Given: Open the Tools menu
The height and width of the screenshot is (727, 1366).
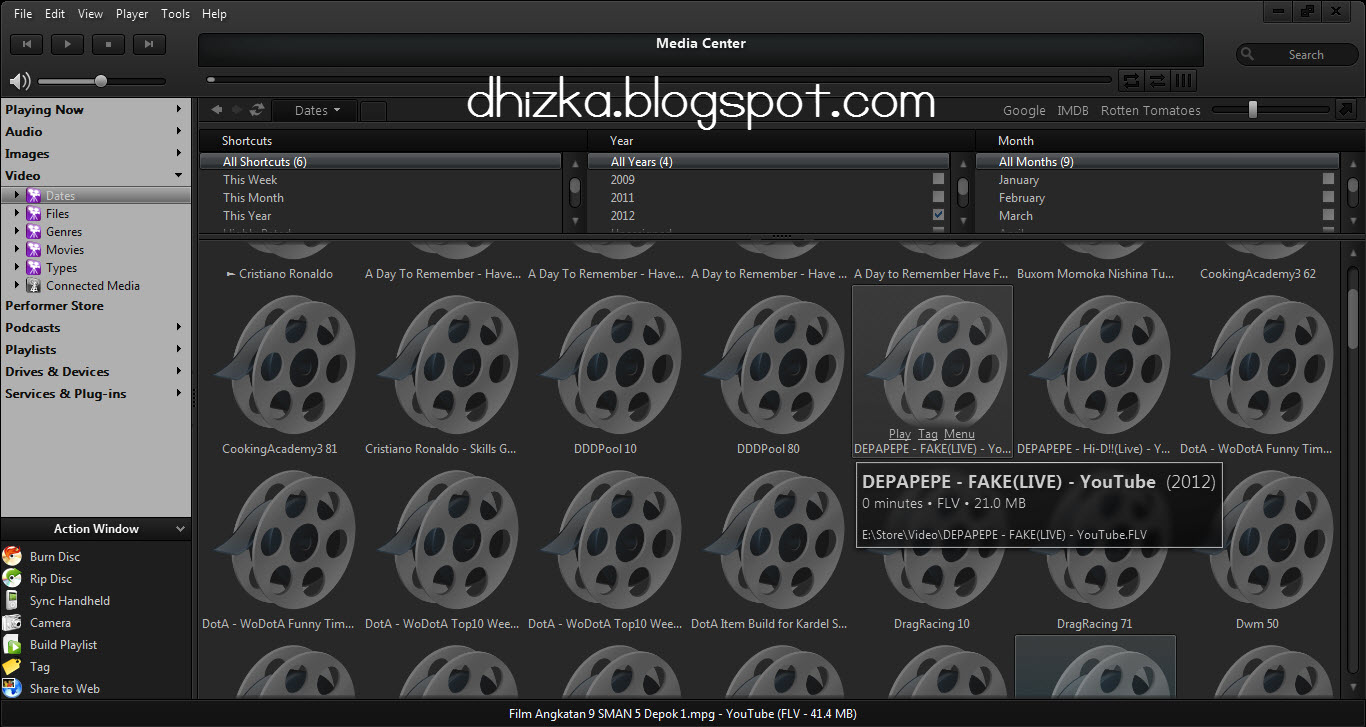Looking at the screenshot, I should tap(175, 14).
